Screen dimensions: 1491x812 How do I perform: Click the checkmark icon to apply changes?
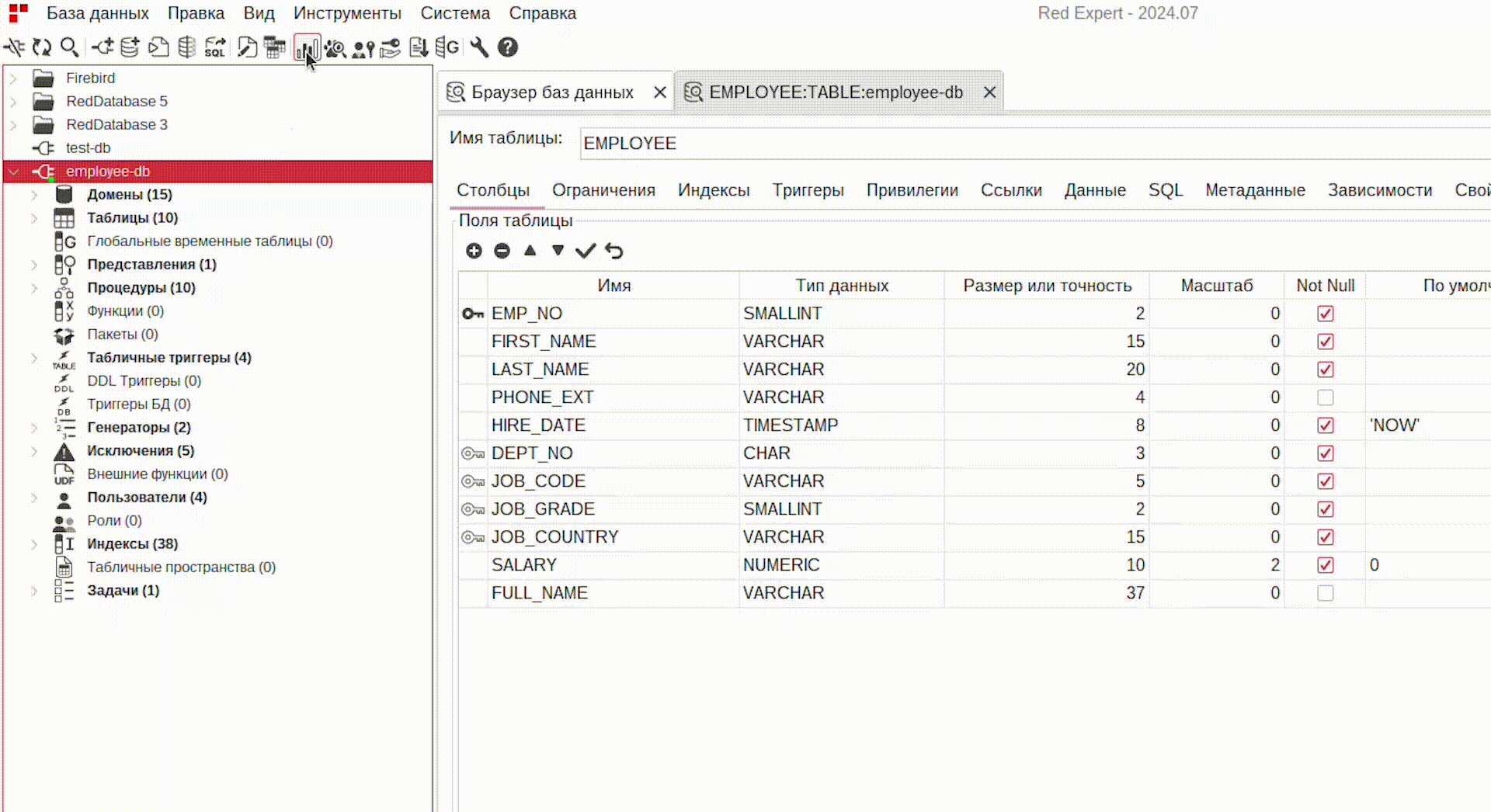click(x=586, y=251)
